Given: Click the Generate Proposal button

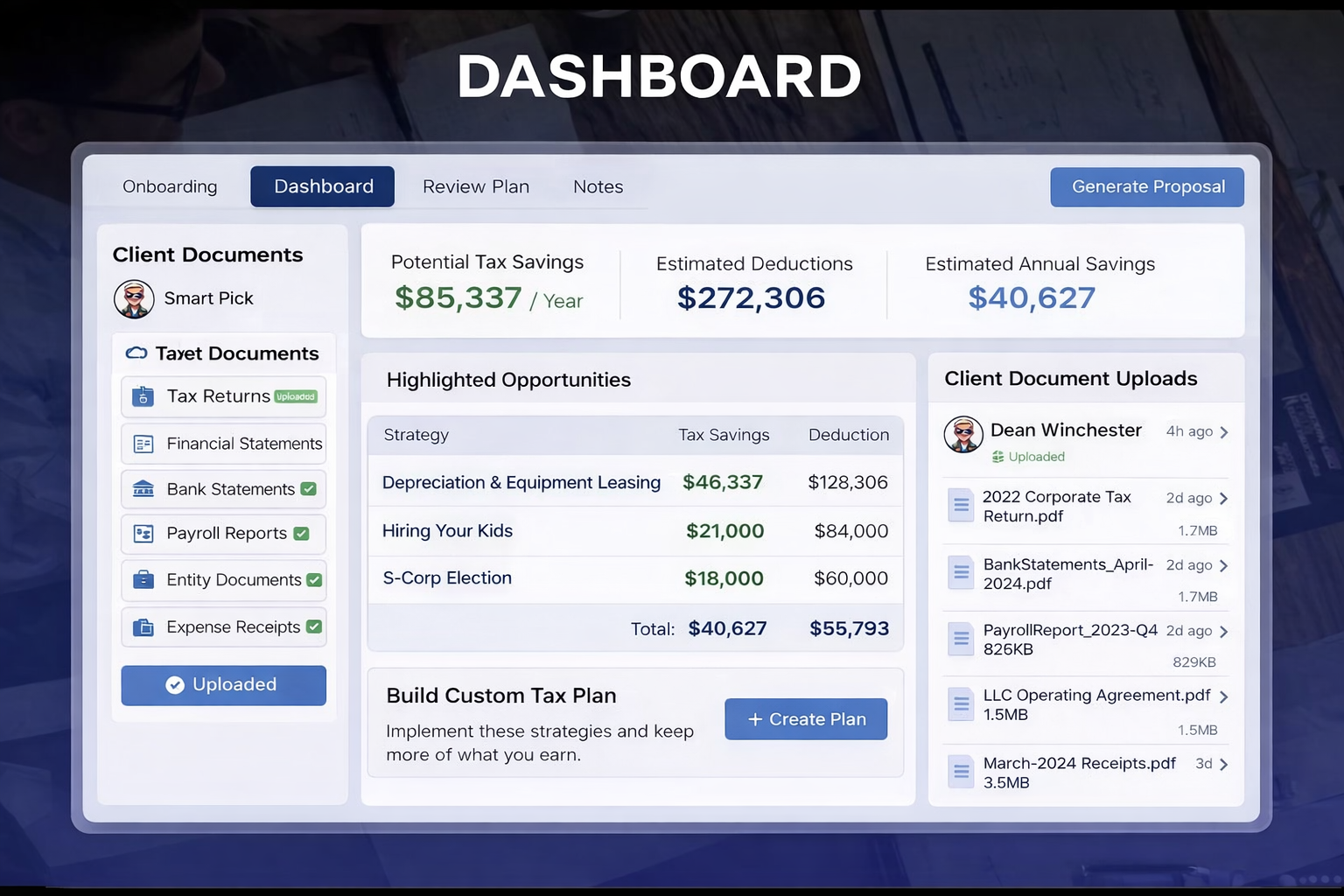Looking at the screenshot, I should [x=1146, y=186].
